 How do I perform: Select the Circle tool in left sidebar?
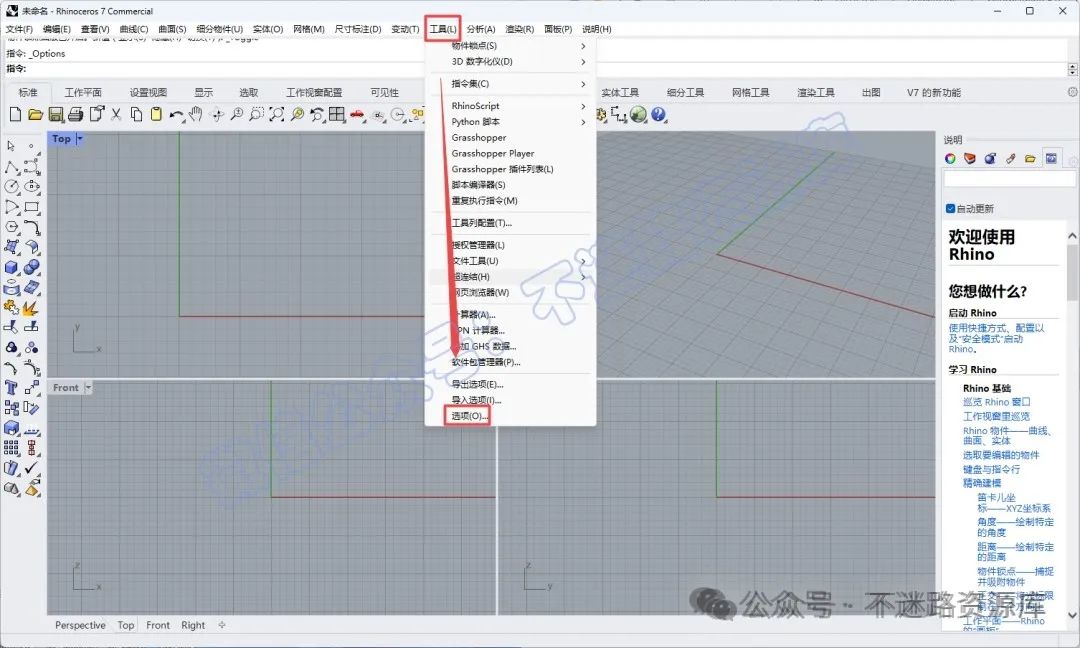(x=11, y=187)
